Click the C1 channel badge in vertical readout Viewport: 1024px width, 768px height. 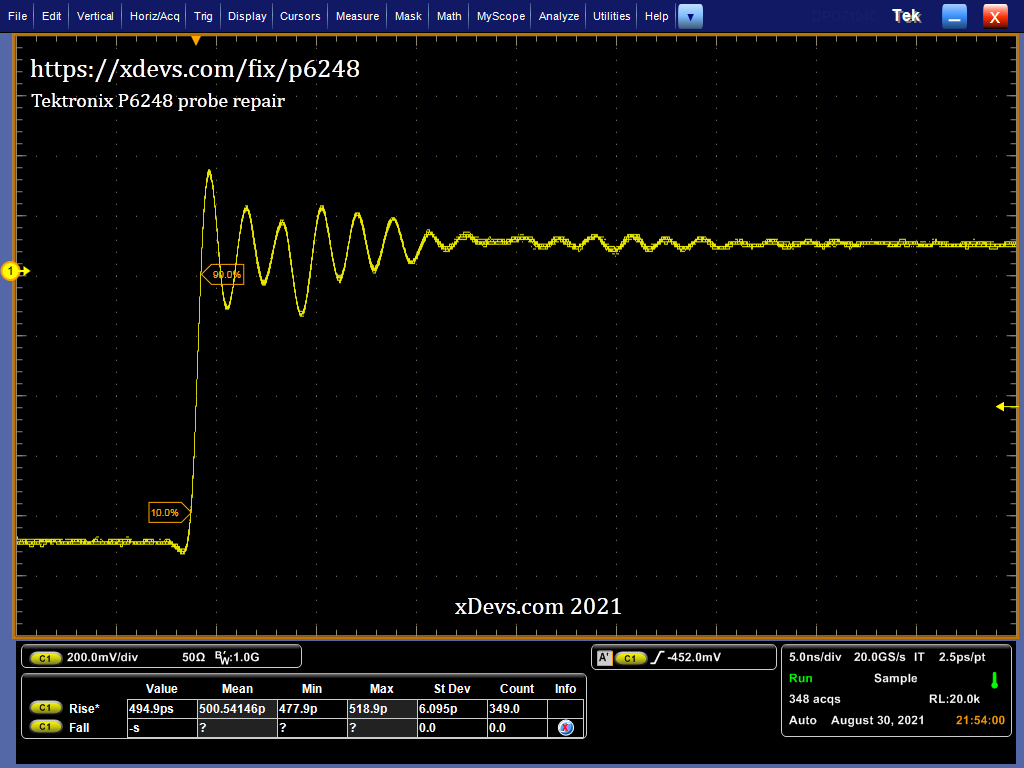46,658
